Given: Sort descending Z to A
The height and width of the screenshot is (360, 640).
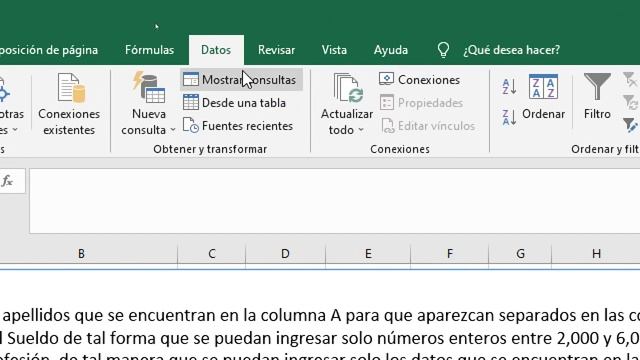Looking at the screenshot, I should pos(509,117).
